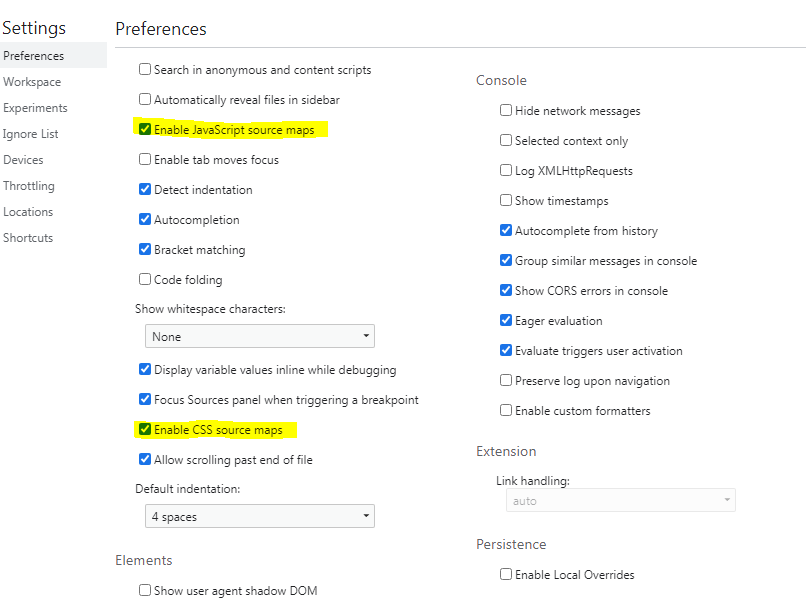Select the Throttling settings tab
Image resolution: width=806 pixels, height=610 pixels.
click(29, 186)
